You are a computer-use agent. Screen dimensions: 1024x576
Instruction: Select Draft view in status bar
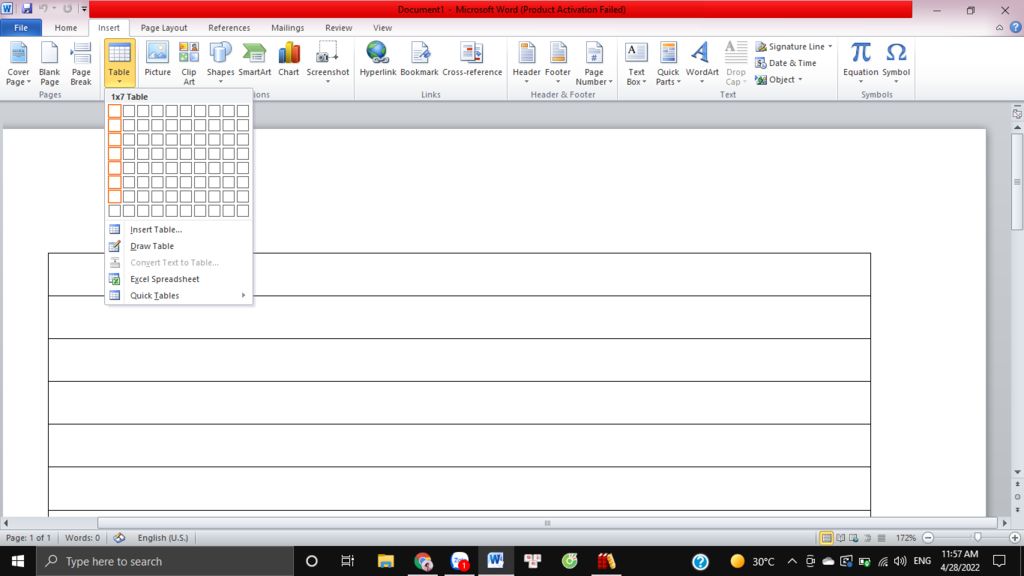[x=882, y=538]
